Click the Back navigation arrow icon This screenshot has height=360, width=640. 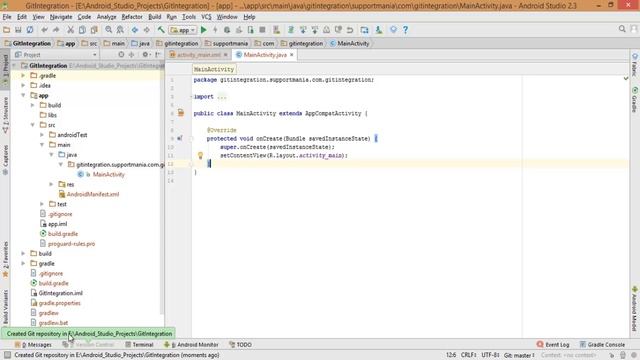pos(135,30)
